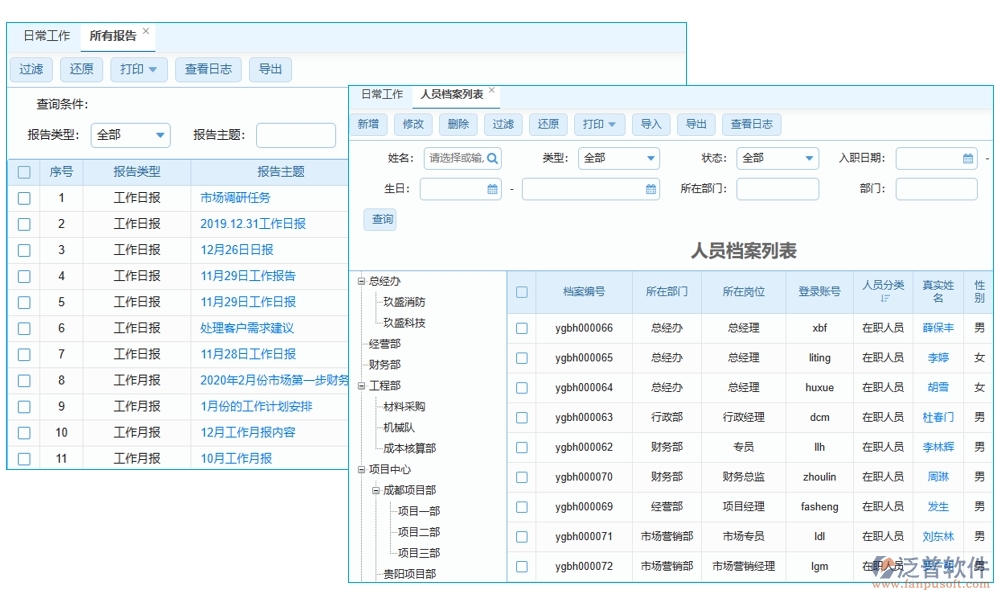This screenshot has width=1000, height=600.
Task: Select the checkbox for report row 序号 1
Action: 24,198
